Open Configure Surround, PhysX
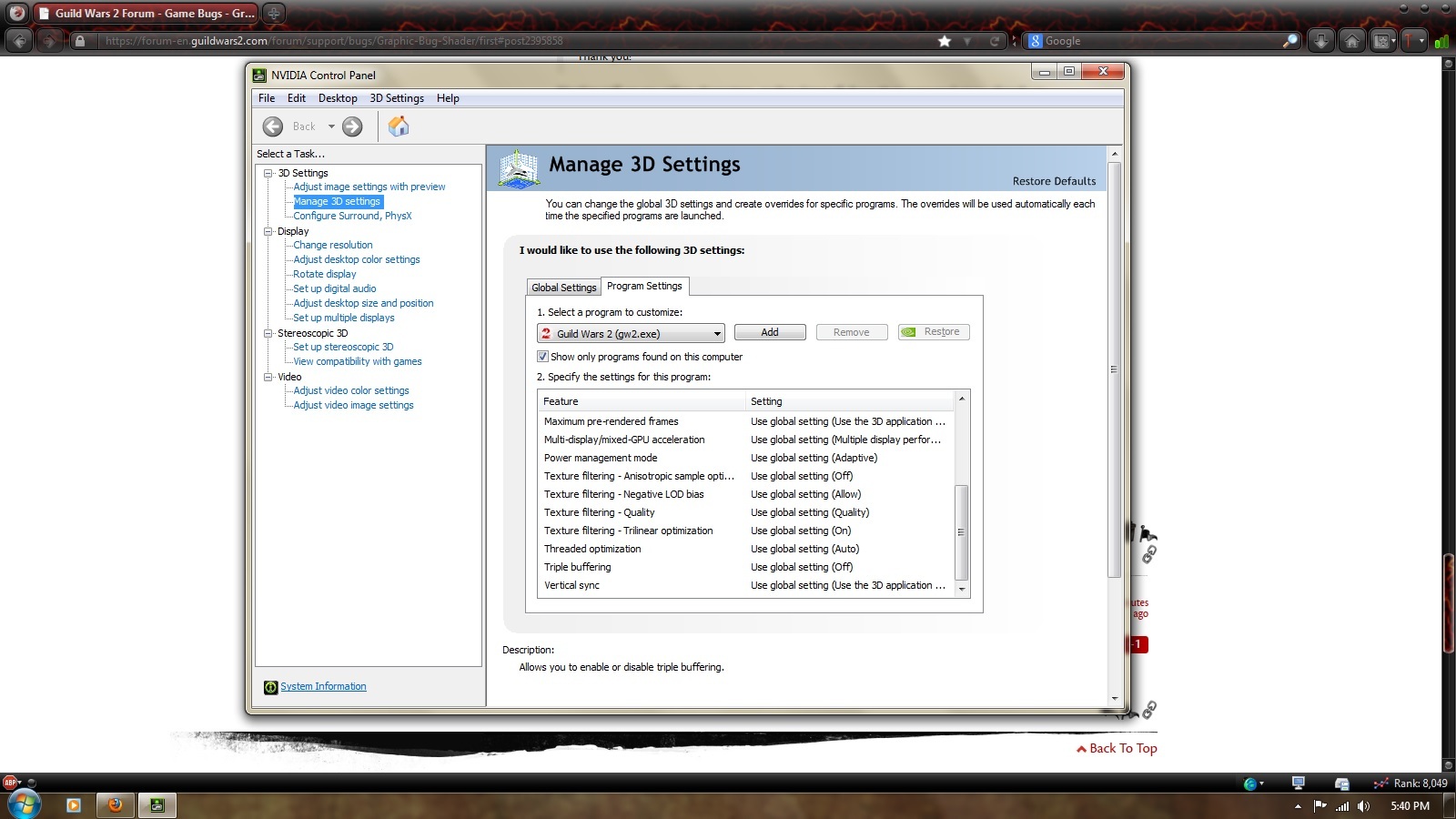Viewport: 1456px width, 819px height. 352,216
